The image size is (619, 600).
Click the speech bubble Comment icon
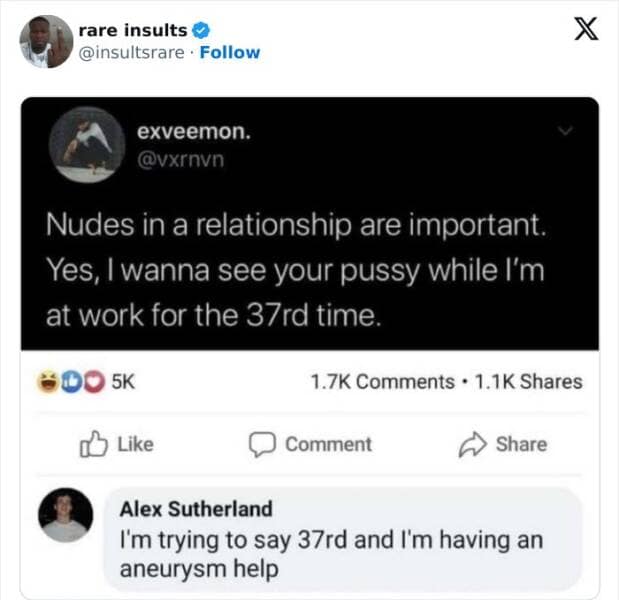click(262, 444)
